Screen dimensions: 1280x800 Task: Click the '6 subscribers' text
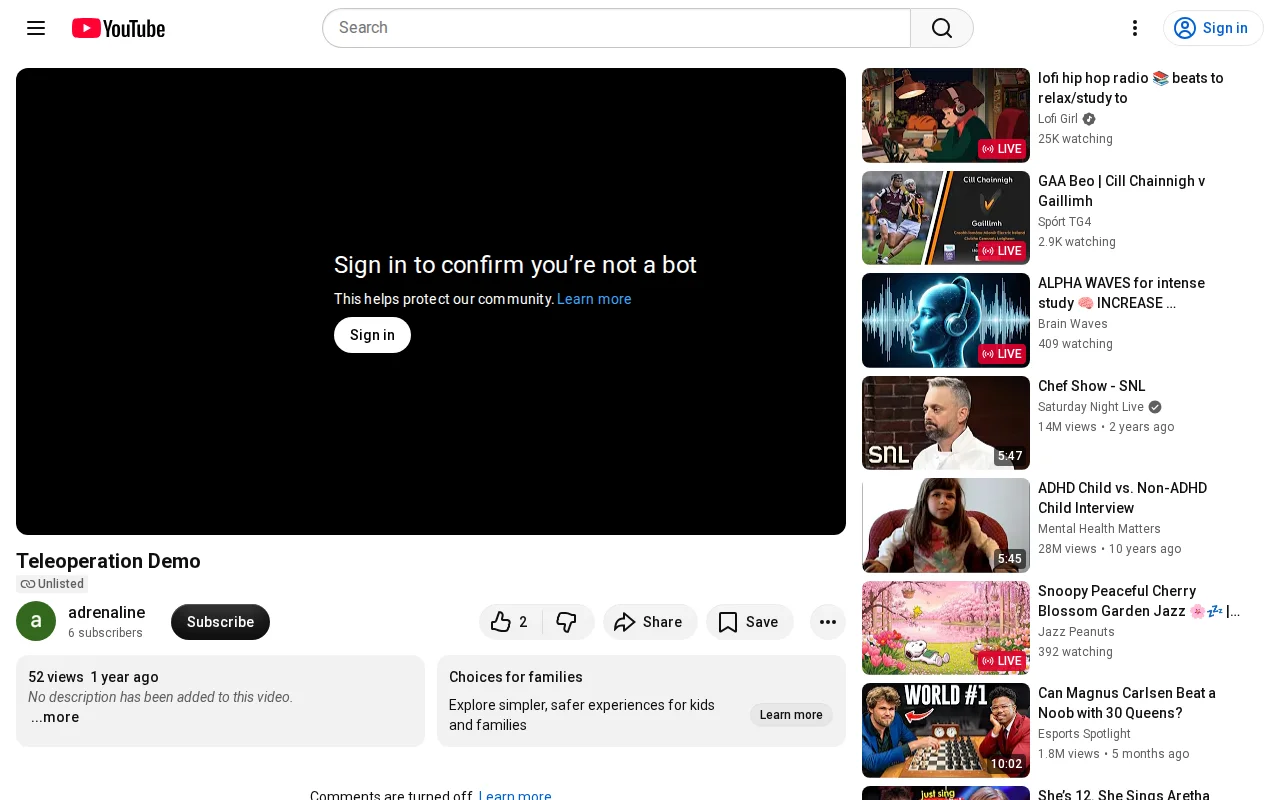click(x=105, y=633)
